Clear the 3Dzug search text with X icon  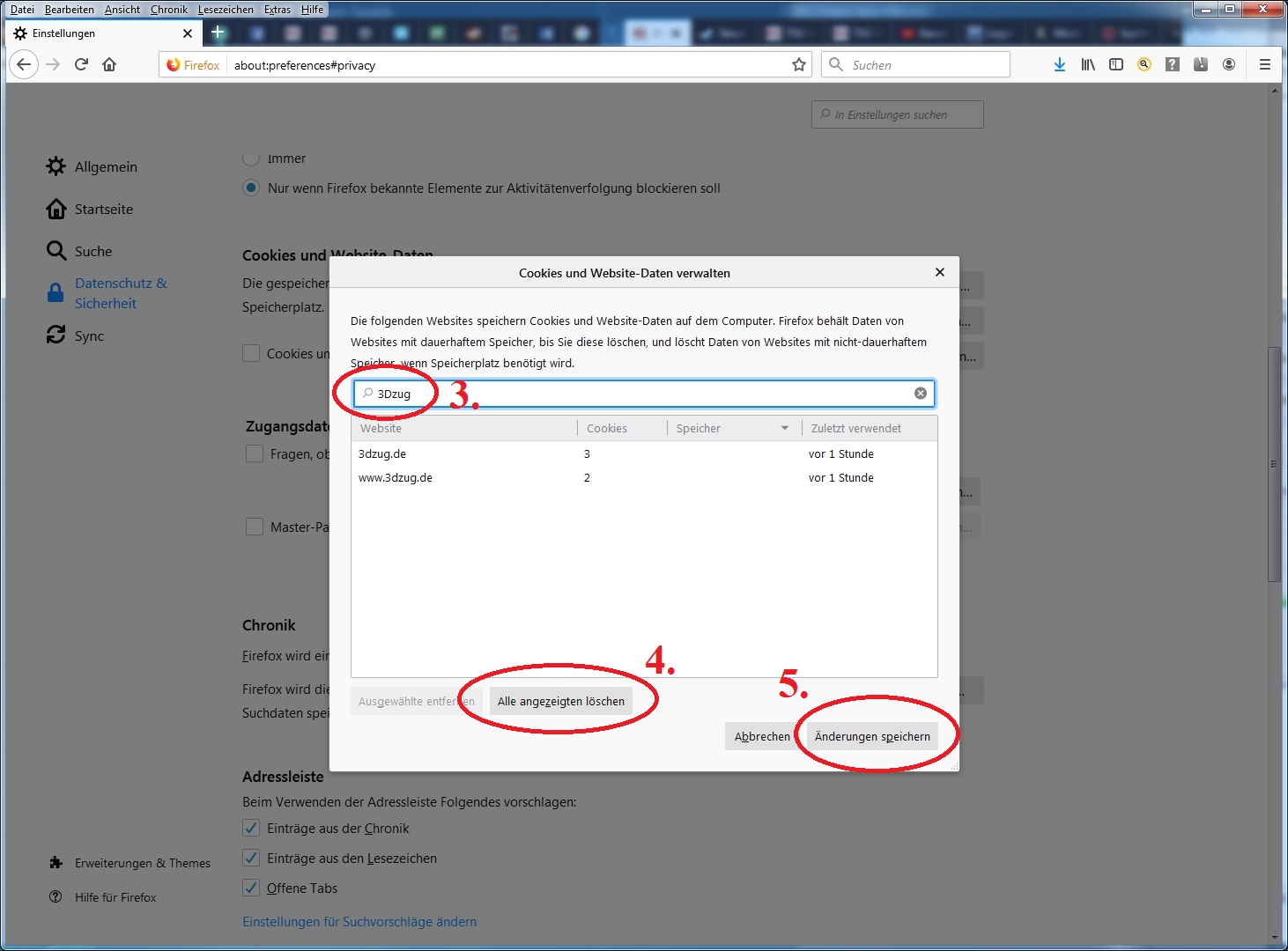tap(921, 394)
